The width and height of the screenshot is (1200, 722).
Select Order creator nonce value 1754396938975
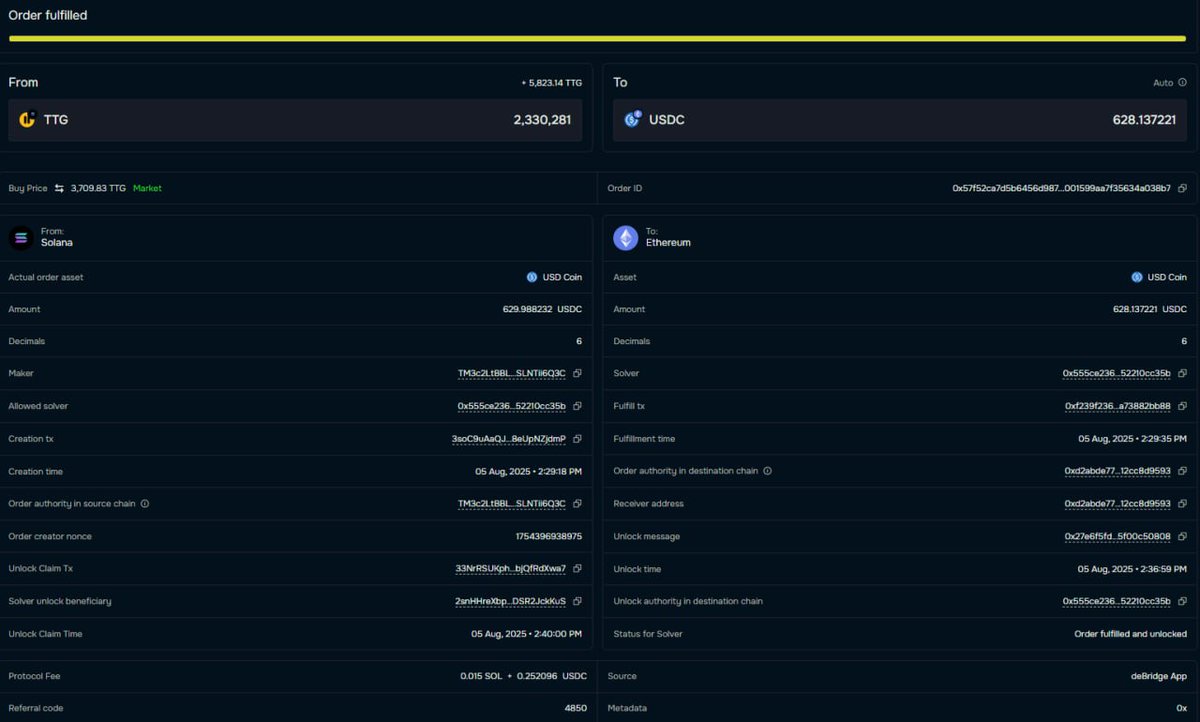coord(549,536)
